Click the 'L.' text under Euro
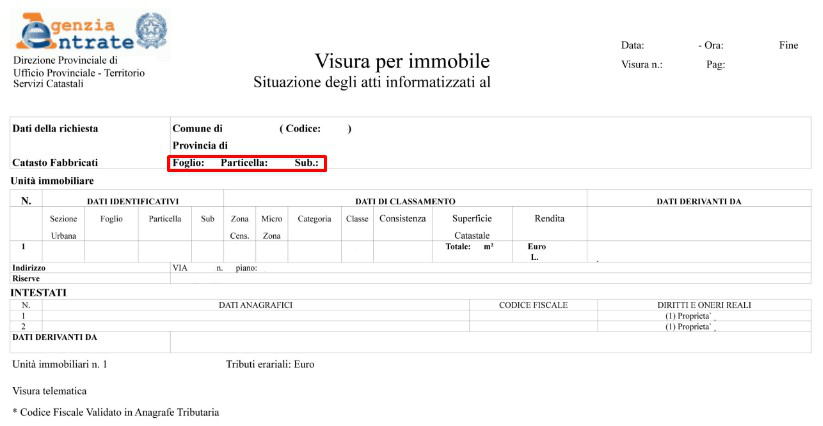The width and height of the screenshot is (823, 426). [534, 257]
